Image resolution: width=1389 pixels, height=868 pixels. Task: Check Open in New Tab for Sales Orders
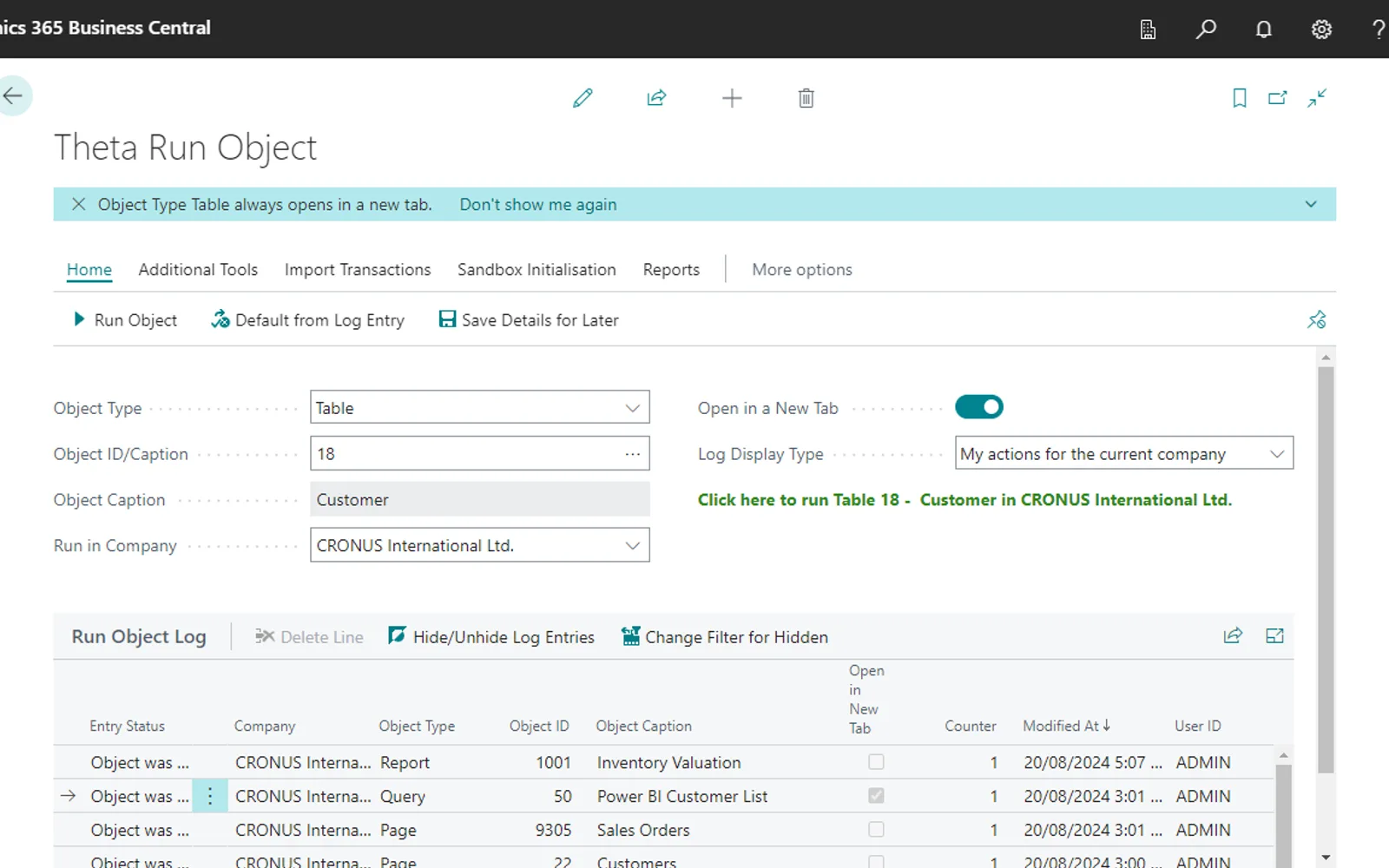876,830
